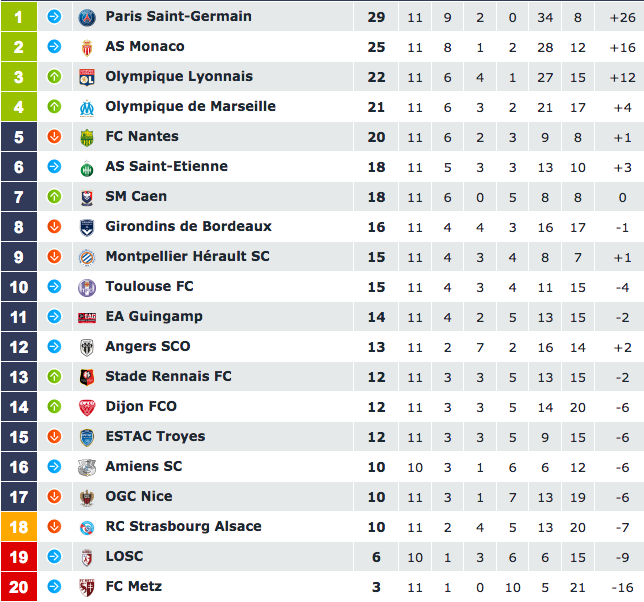Click the Olympique Lyonnais club logo
This screenshot has height=602, width=644.
(x=87, y=77)
